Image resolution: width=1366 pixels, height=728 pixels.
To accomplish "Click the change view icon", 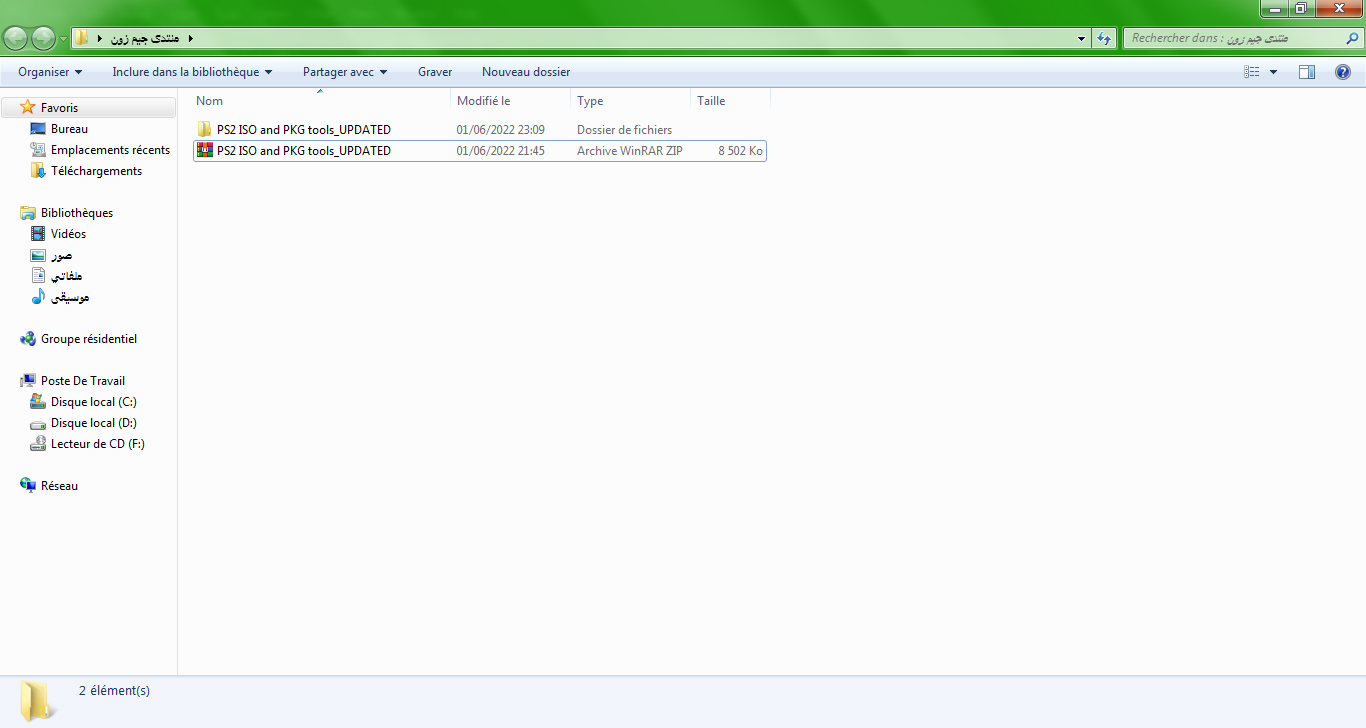I will pyautogui.click(x=1252, y=72).
